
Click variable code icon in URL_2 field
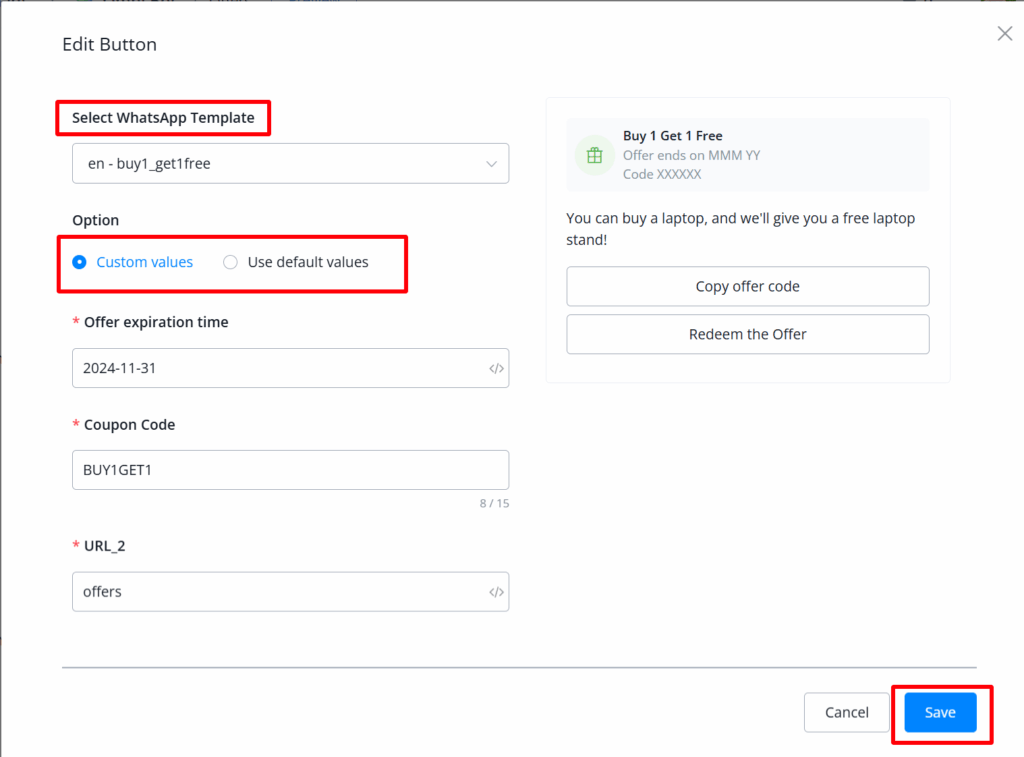[496, 592]
